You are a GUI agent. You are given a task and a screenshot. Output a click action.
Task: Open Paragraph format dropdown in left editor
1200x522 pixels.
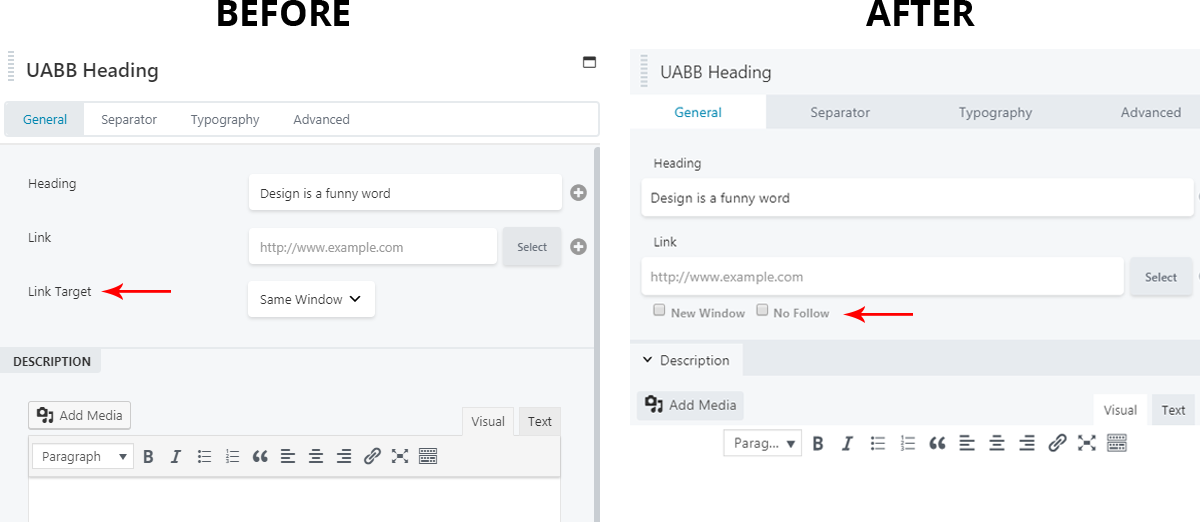point(83,457)
